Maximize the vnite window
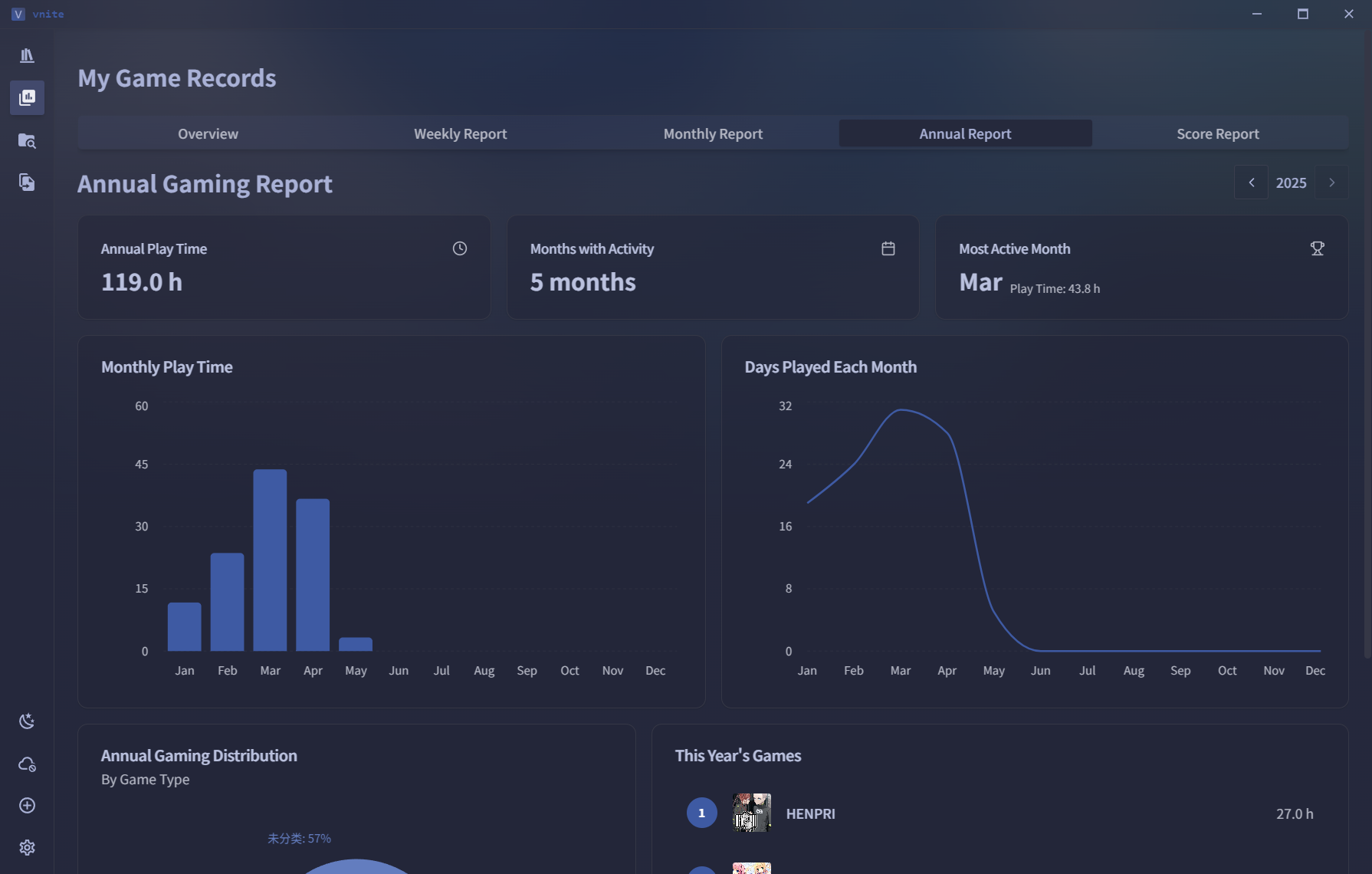 point(1303,14)
